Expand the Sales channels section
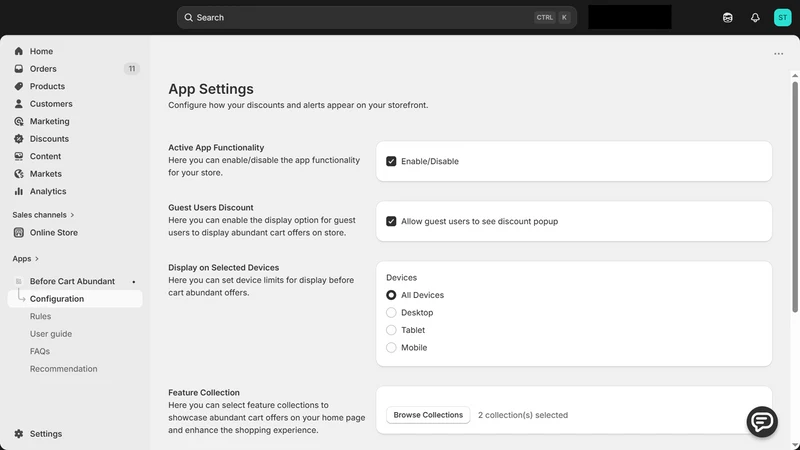The image size is (800, 450). [x=43, y=215]
